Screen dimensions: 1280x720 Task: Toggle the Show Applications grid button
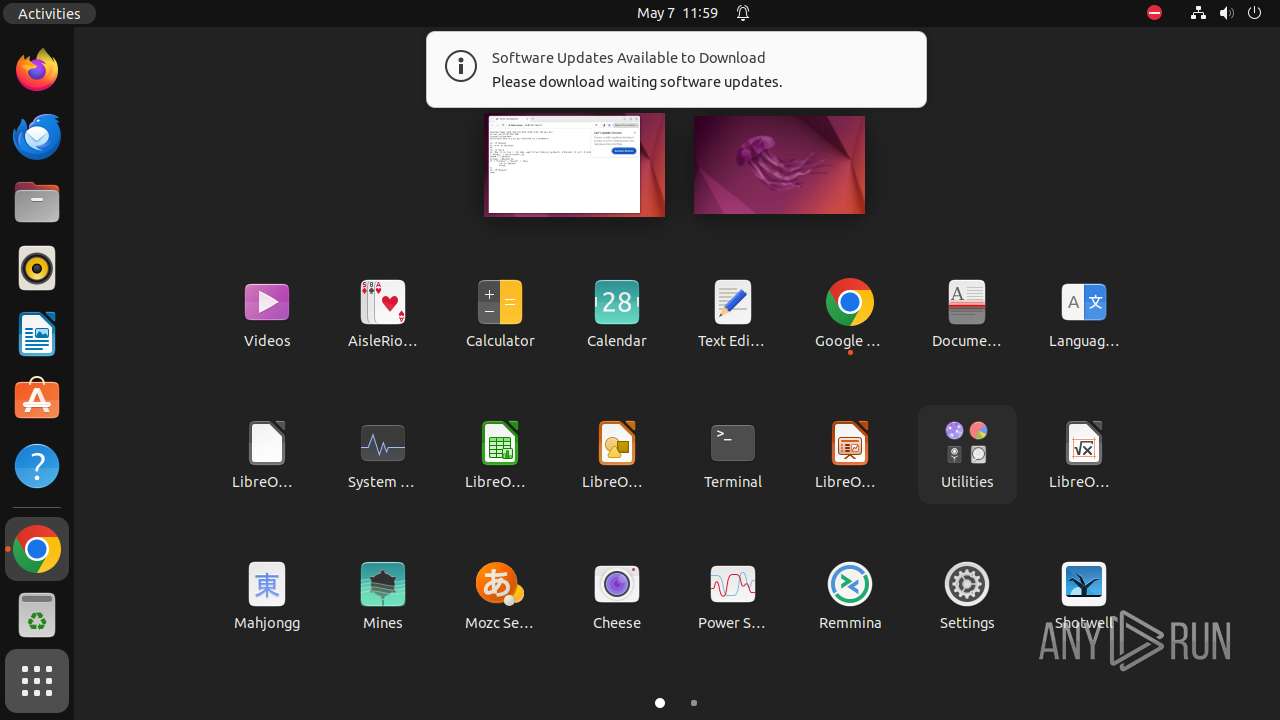(x=37, y=681)
